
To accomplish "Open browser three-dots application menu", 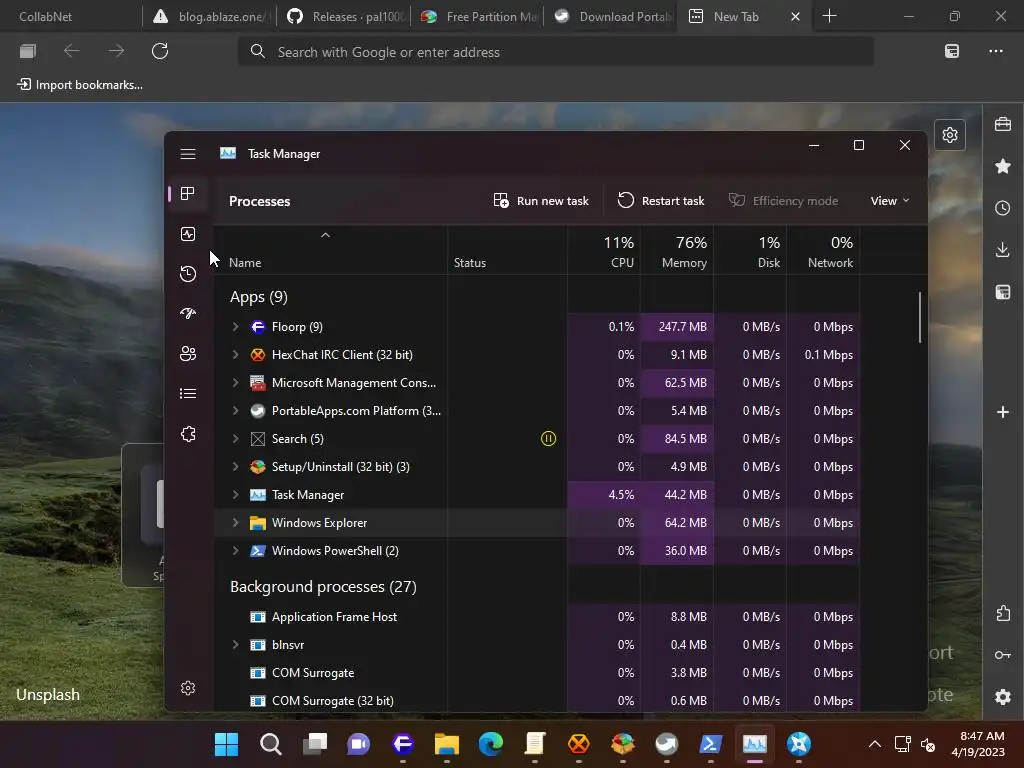I will point(996,51).
